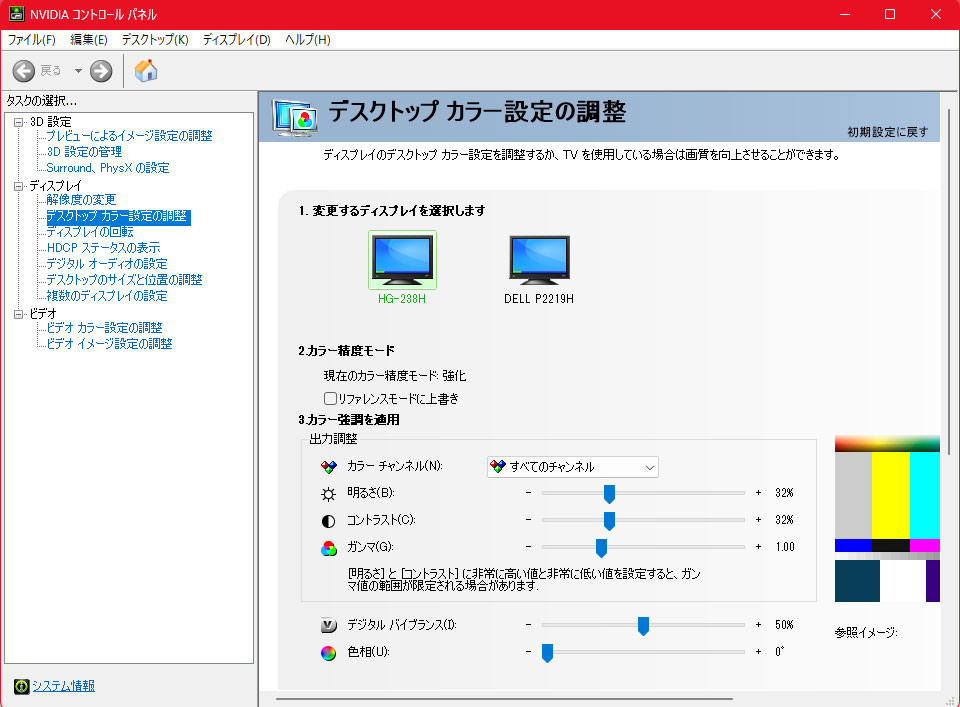Click 初期設定に戻す to restore defaults
Screen dimensions: 960x707
(887, 132)
